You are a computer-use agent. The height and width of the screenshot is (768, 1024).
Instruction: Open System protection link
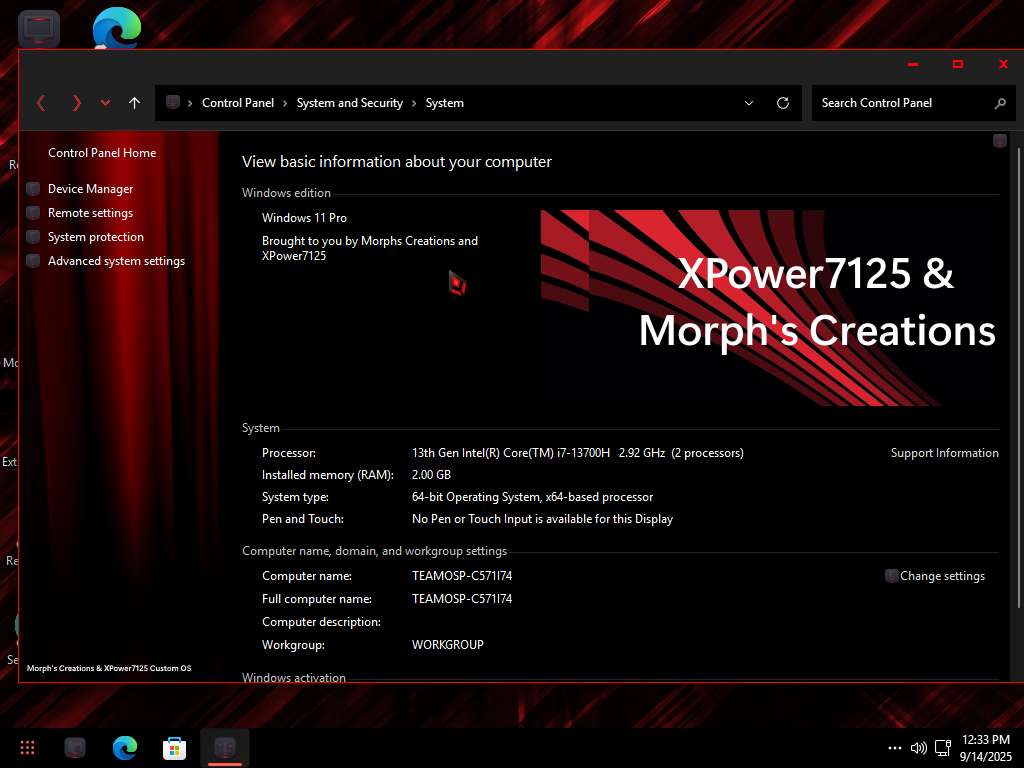(95, 237)
